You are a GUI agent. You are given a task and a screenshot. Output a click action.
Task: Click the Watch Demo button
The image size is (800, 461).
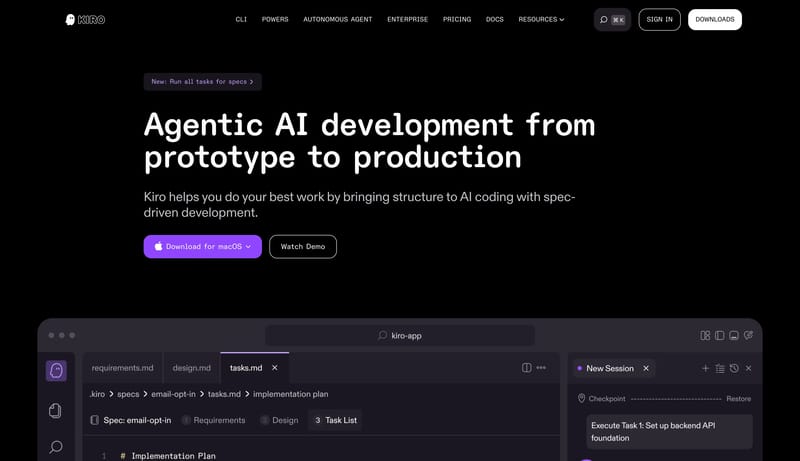[x=303, y=246]
